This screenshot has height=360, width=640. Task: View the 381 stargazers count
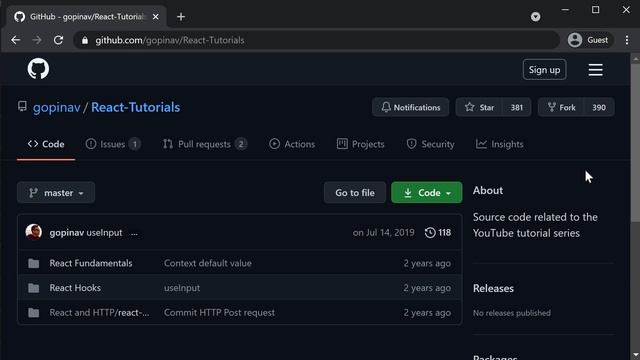[517, 107]
